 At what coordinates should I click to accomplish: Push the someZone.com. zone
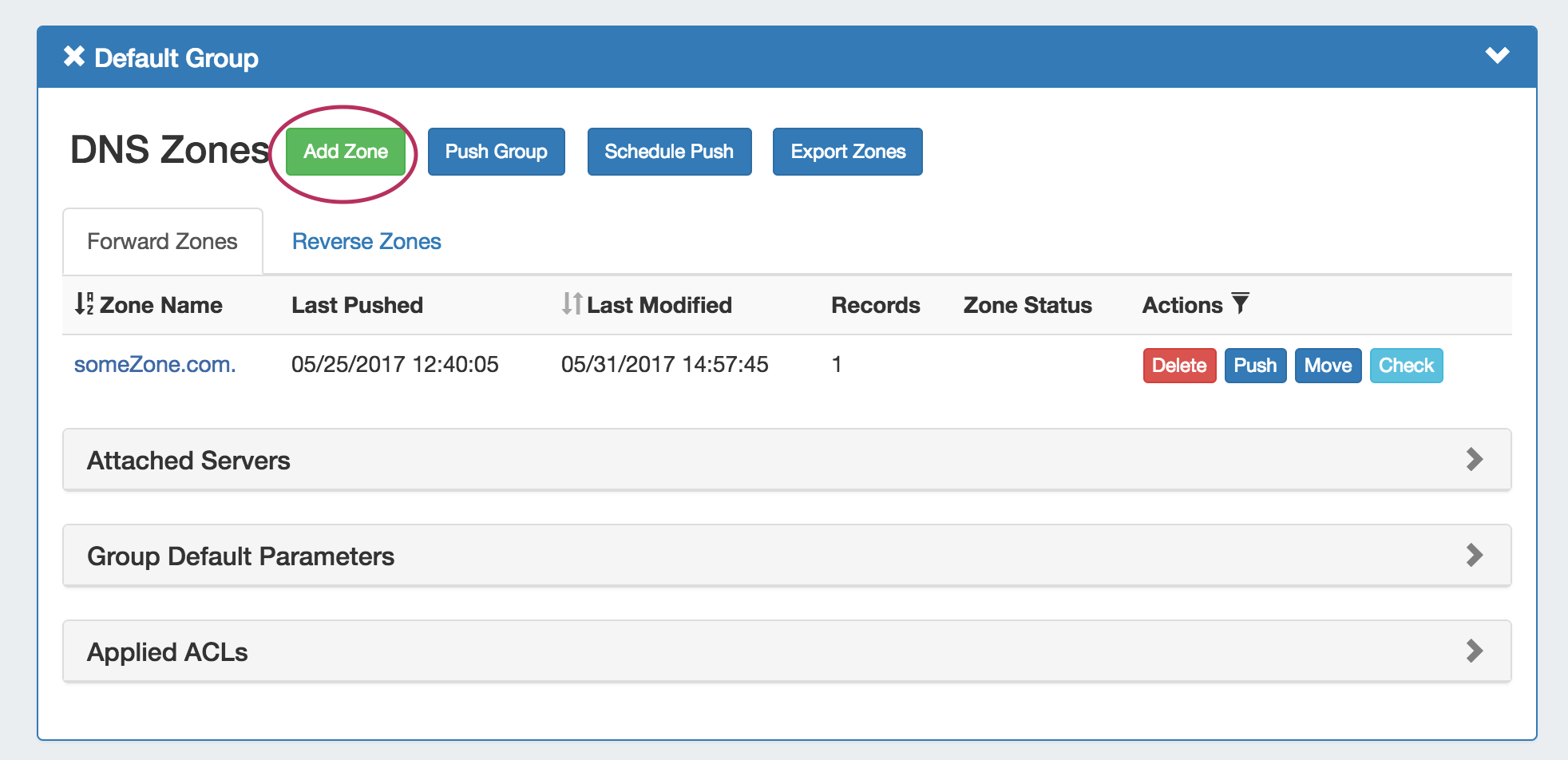click(1255, 366)
